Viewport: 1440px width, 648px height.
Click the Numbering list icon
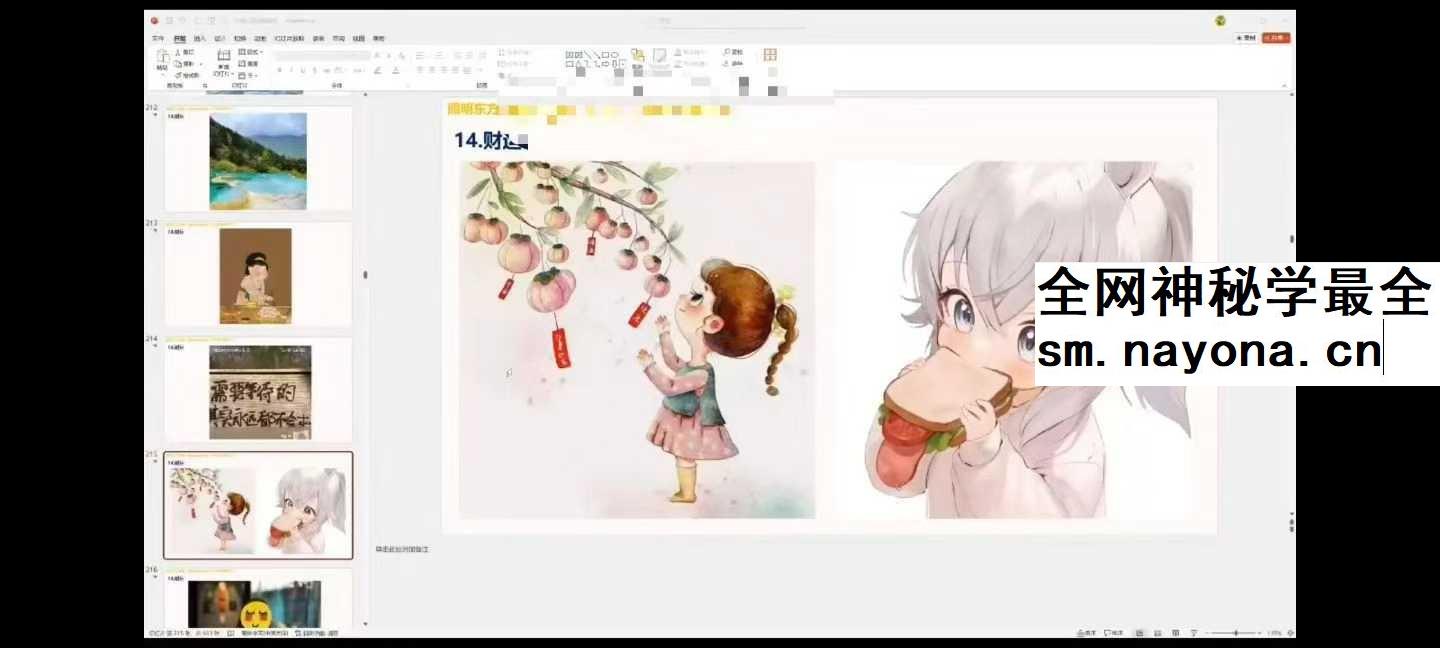point(440,55)
